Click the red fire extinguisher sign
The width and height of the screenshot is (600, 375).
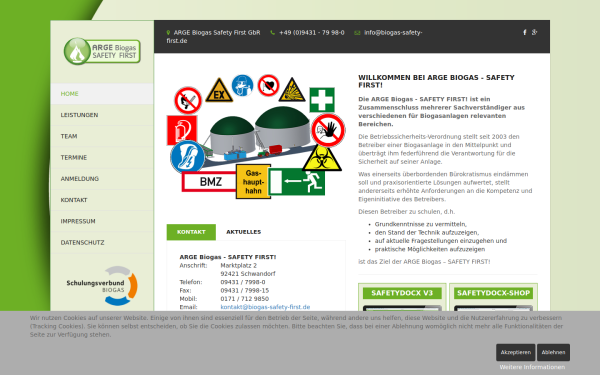tap(182, 130)
